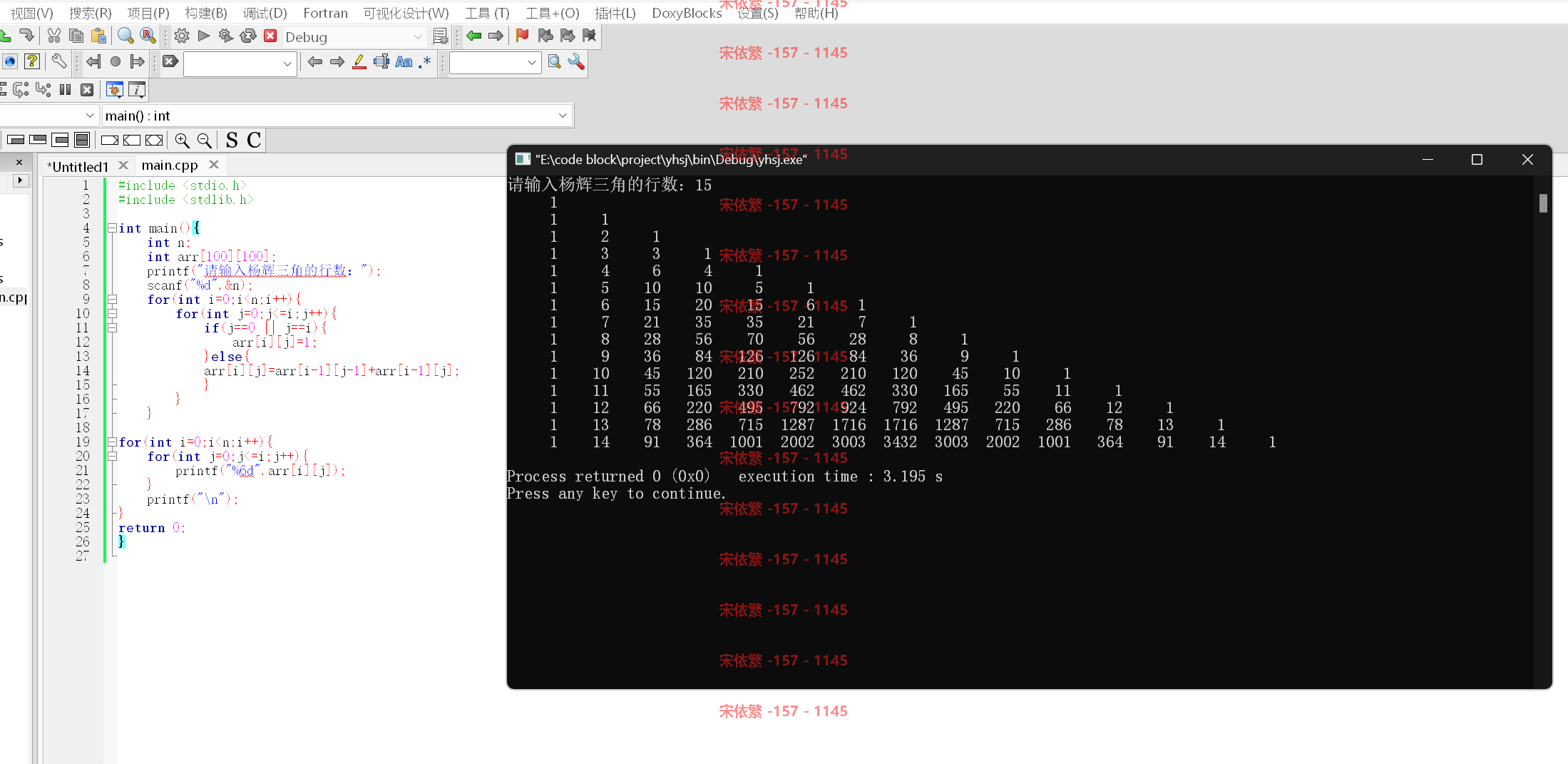Open the 插件(L) menu

click(615, 13)
